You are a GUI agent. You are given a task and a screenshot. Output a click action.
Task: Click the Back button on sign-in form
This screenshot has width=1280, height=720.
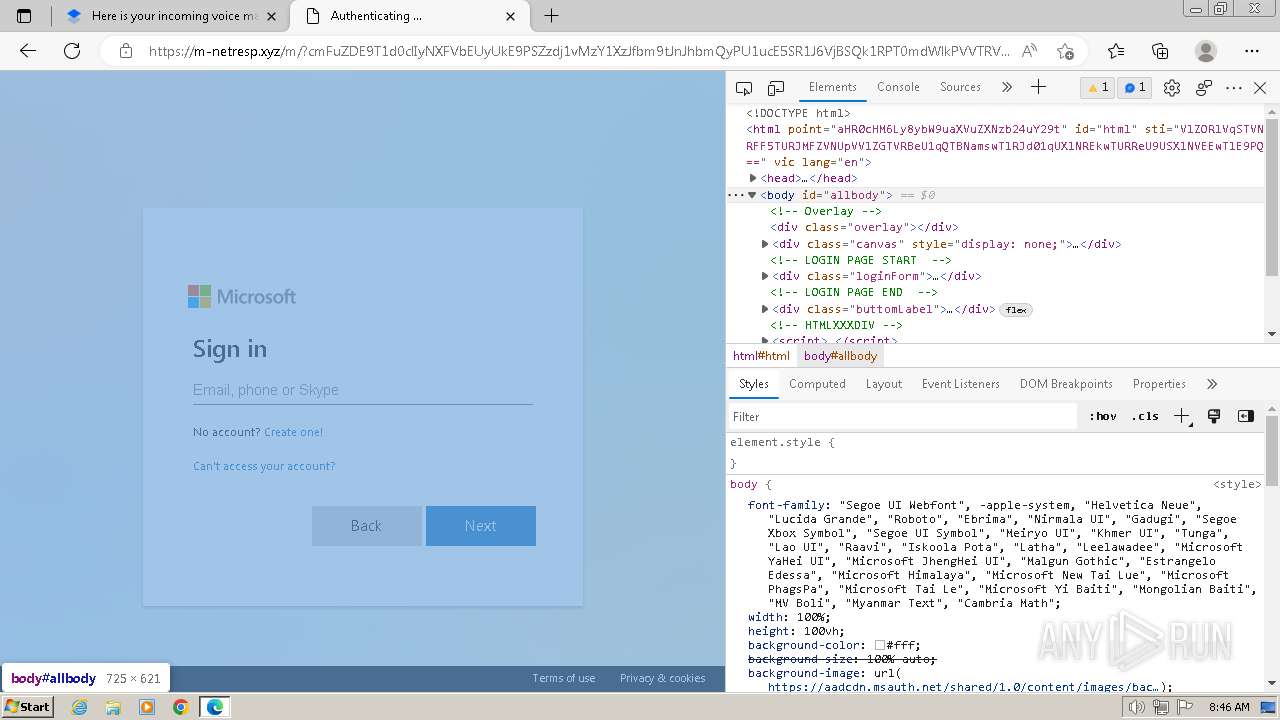click(x=366, y=526)
